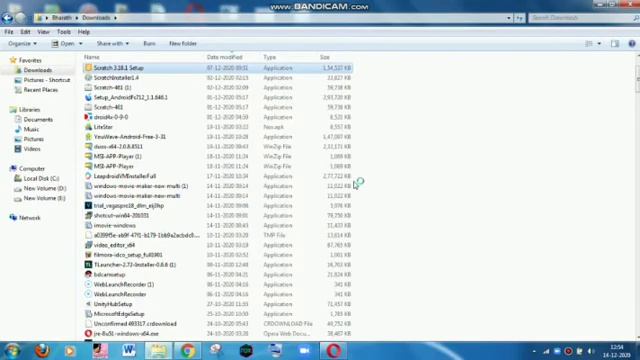The height and width of the screenshot is (360, 640).
Task: Expand the Open button dropdown arrow
Action: [80, 43]
